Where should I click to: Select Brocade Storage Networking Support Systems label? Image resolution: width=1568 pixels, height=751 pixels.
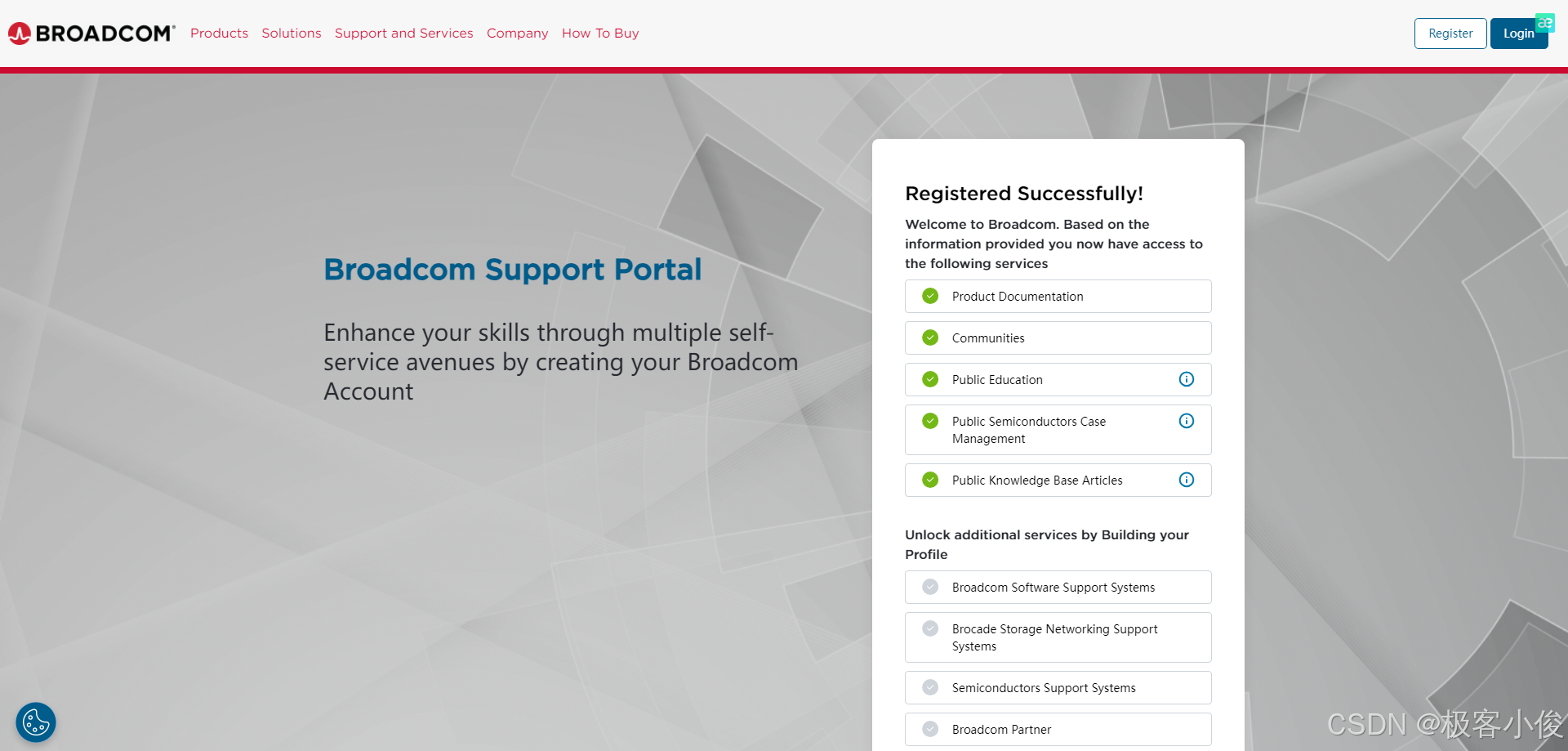tap(1055, 637)
